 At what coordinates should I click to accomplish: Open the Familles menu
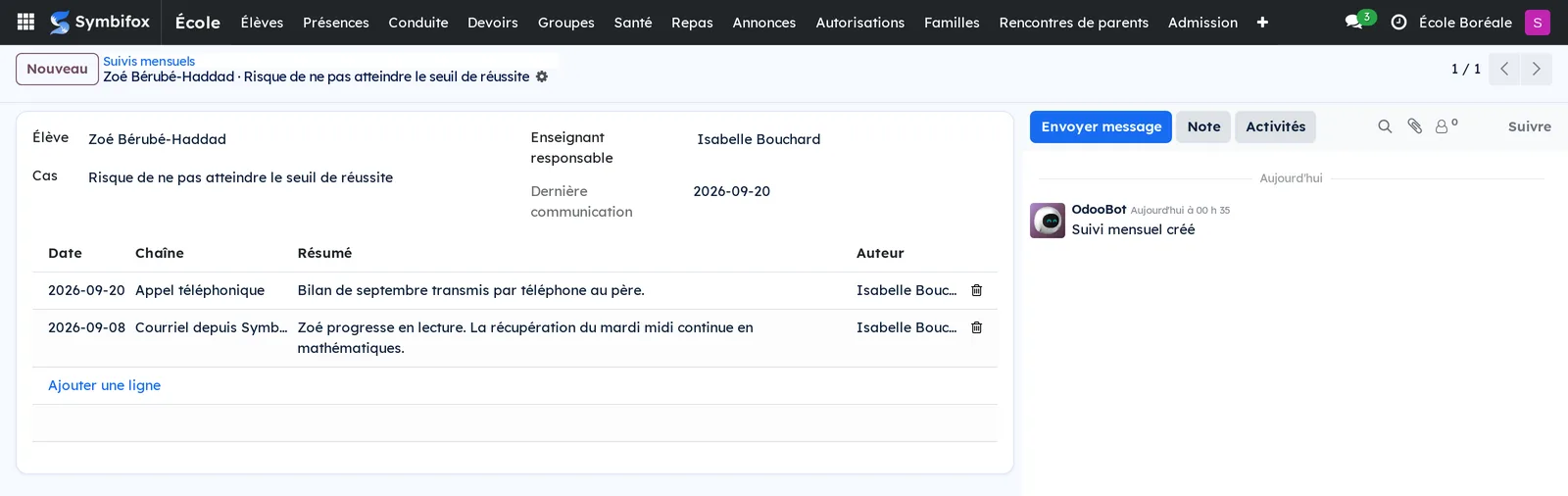pyautogui.click(x=952, y=22)
